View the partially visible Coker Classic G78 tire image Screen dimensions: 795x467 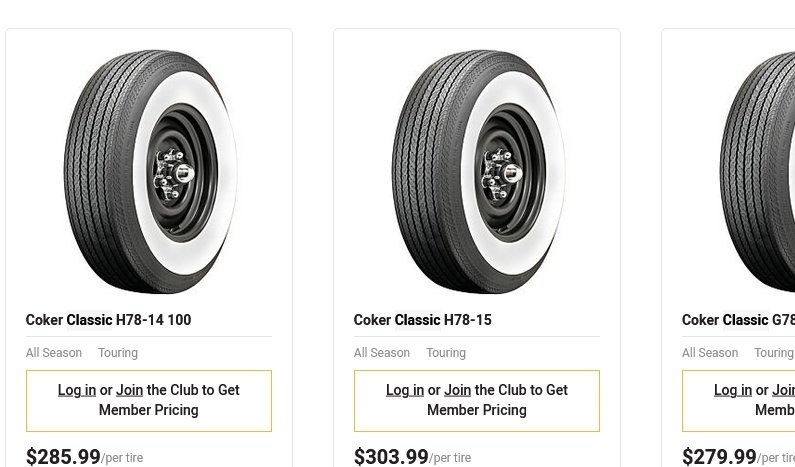[758, 171]
